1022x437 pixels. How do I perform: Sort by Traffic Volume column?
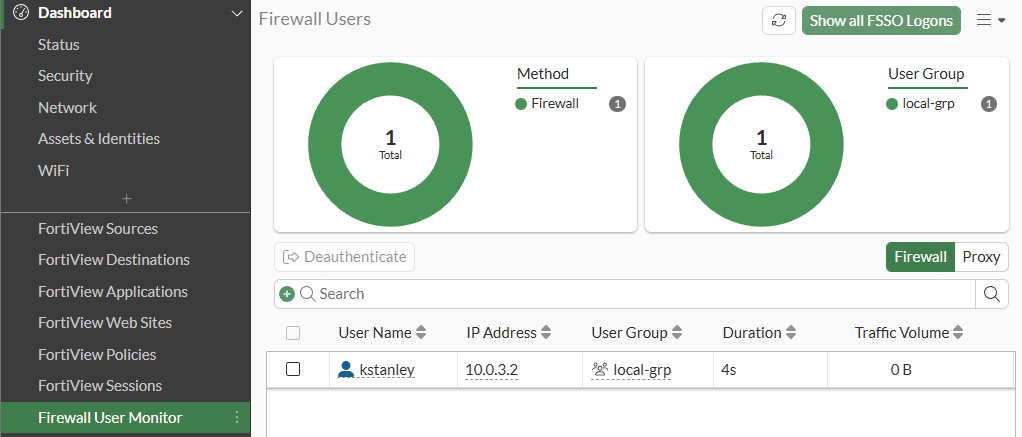tap(909, 333)
